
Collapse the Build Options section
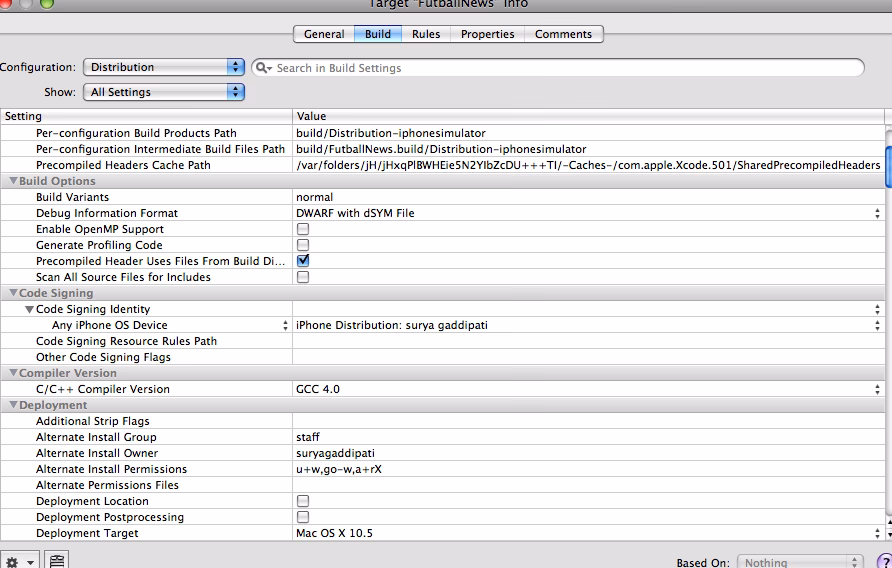click(x=13, y=181)
